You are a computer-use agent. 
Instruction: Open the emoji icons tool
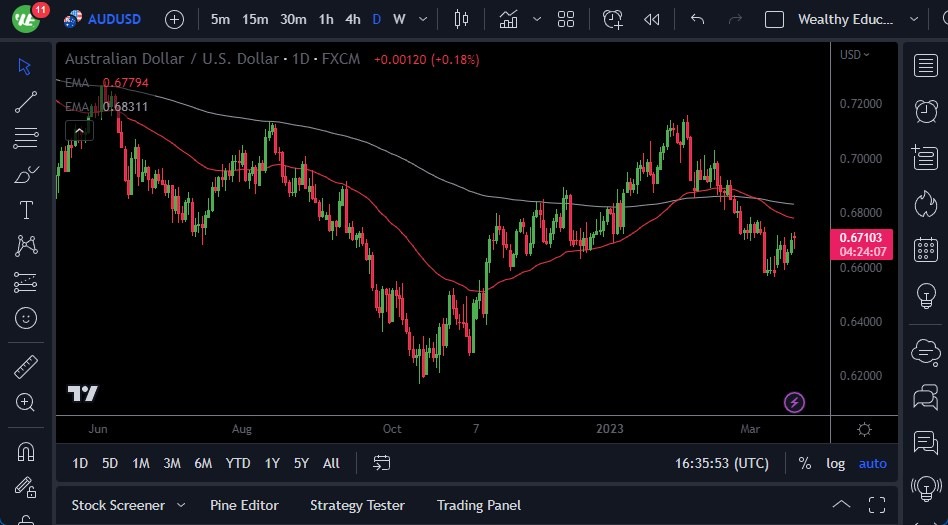coord(26,318)
